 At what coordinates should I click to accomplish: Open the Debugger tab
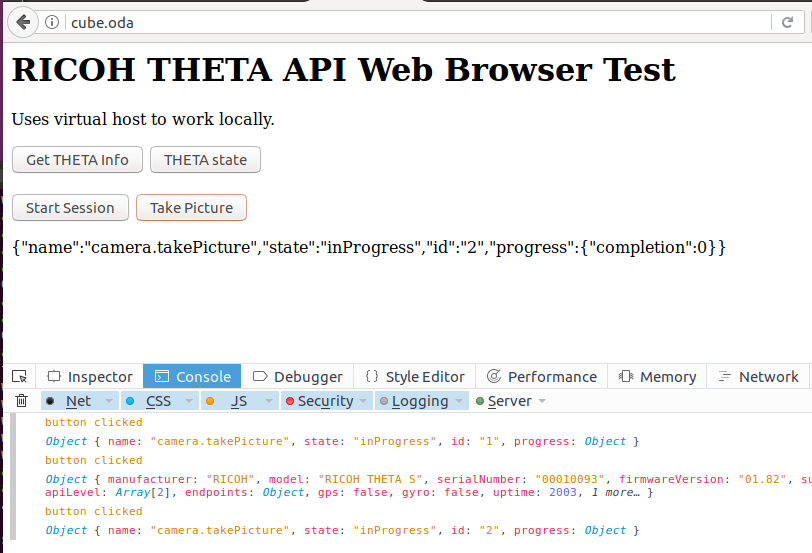(x=297, y=376)
